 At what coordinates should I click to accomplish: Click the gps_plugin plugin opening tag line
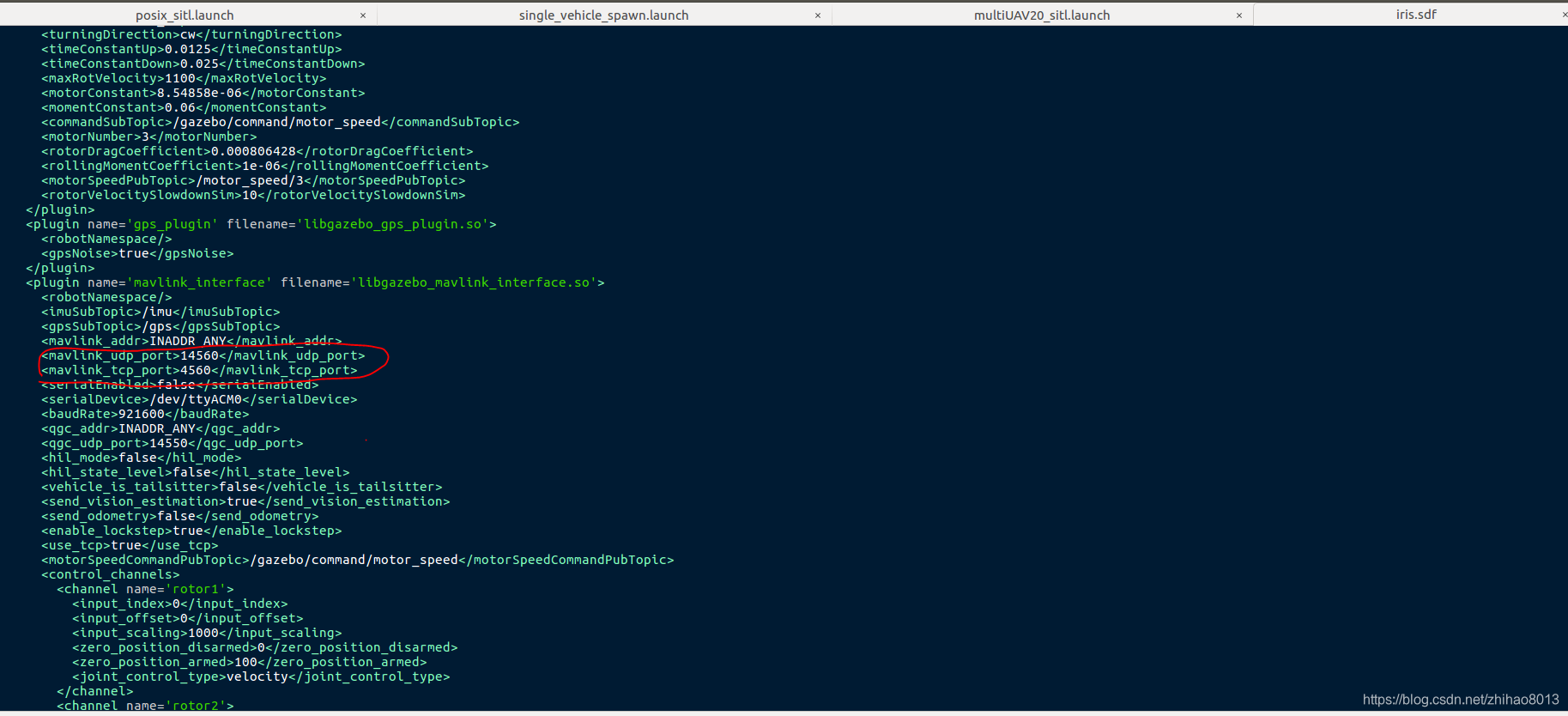click(261, 224)
